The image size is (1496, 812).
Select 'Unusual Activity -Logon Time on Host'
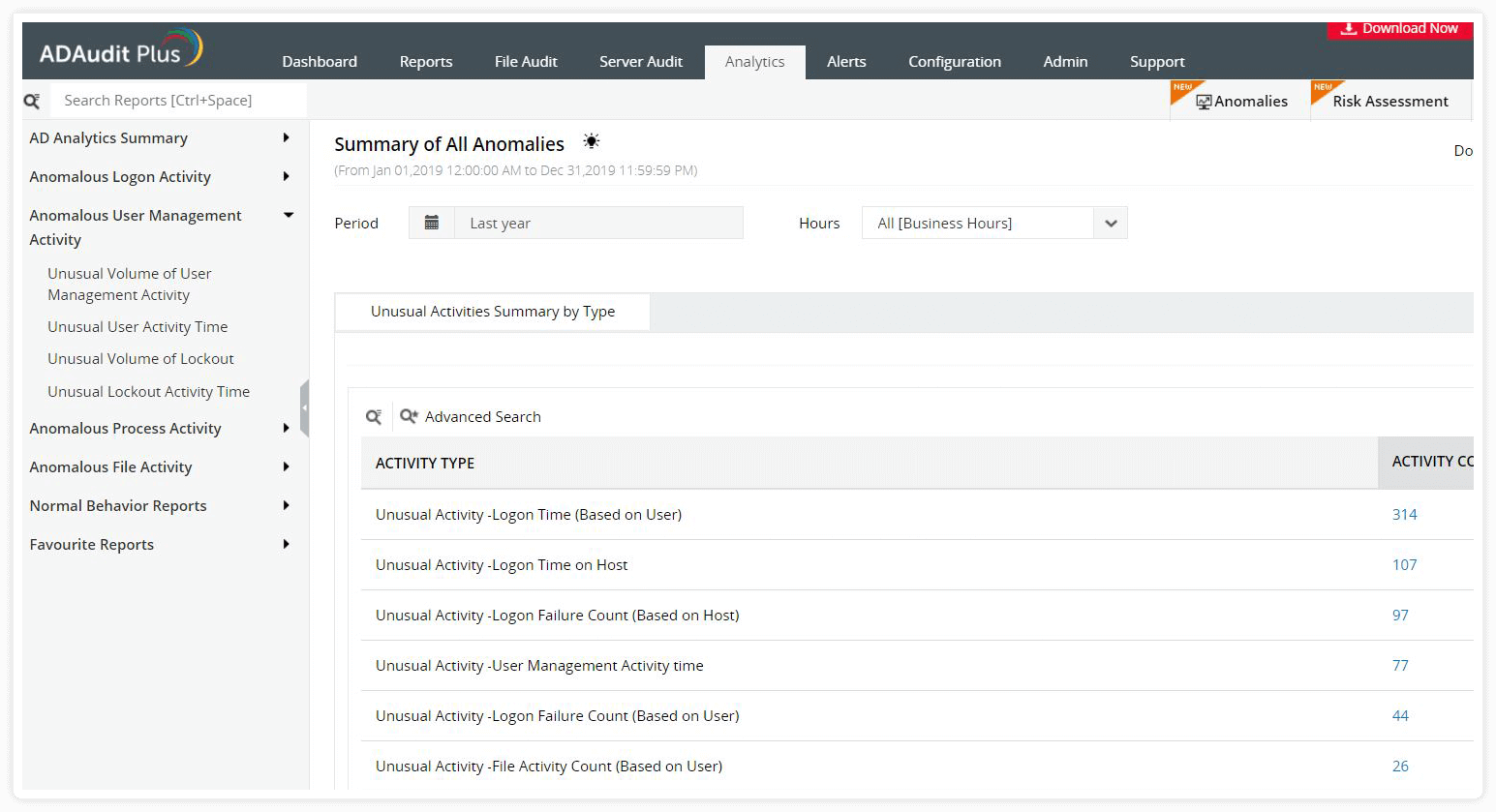click(x=502, y=565)
